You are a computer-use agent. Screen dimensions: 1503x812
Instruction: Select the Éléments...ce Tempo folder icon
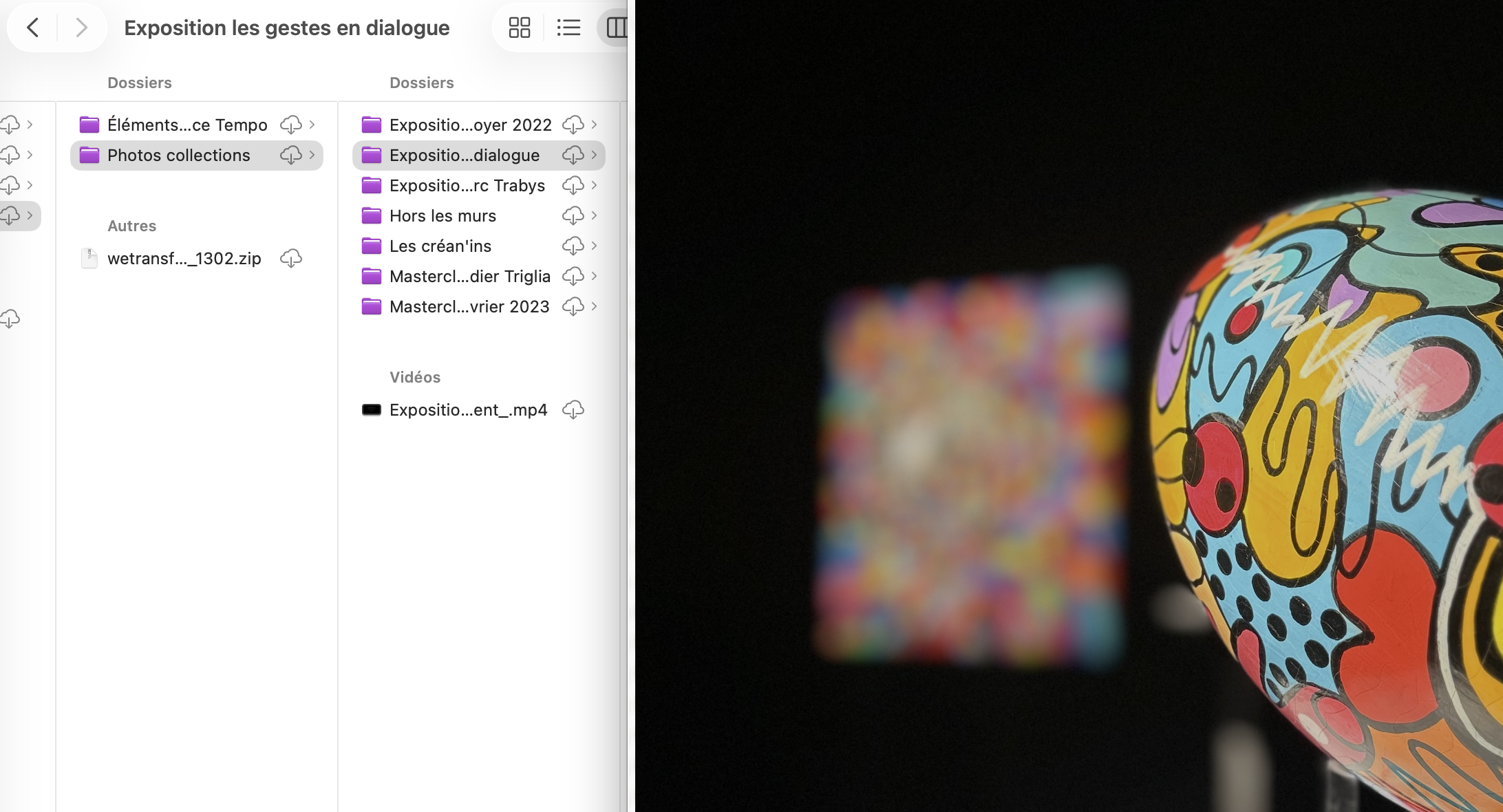(x=89, y=125)
